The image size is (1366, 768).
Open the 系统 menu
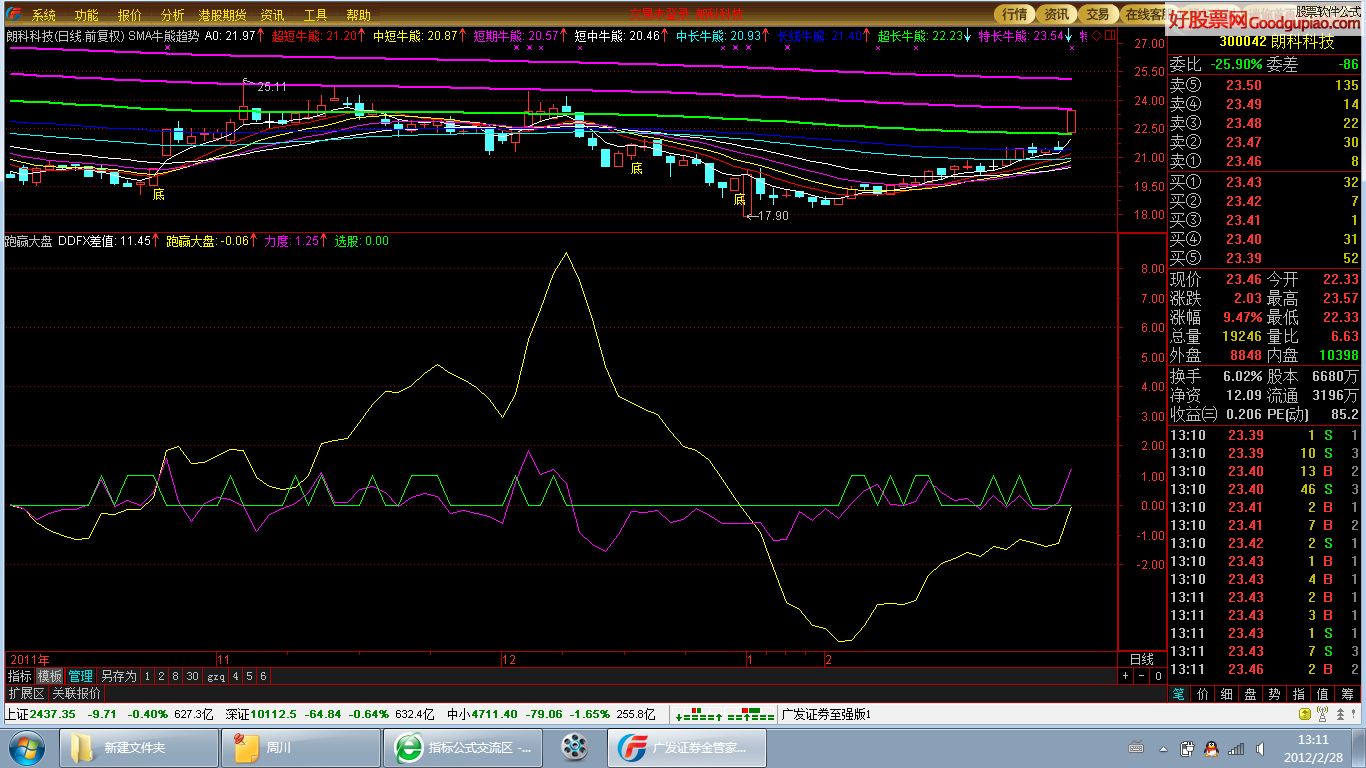point(43,15)
